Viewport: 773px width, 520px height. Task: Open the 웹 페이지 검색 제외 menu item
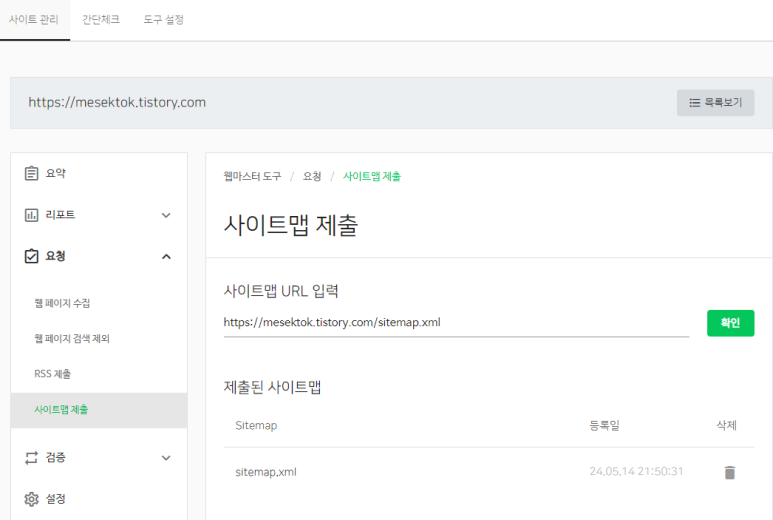click(72, 339)
